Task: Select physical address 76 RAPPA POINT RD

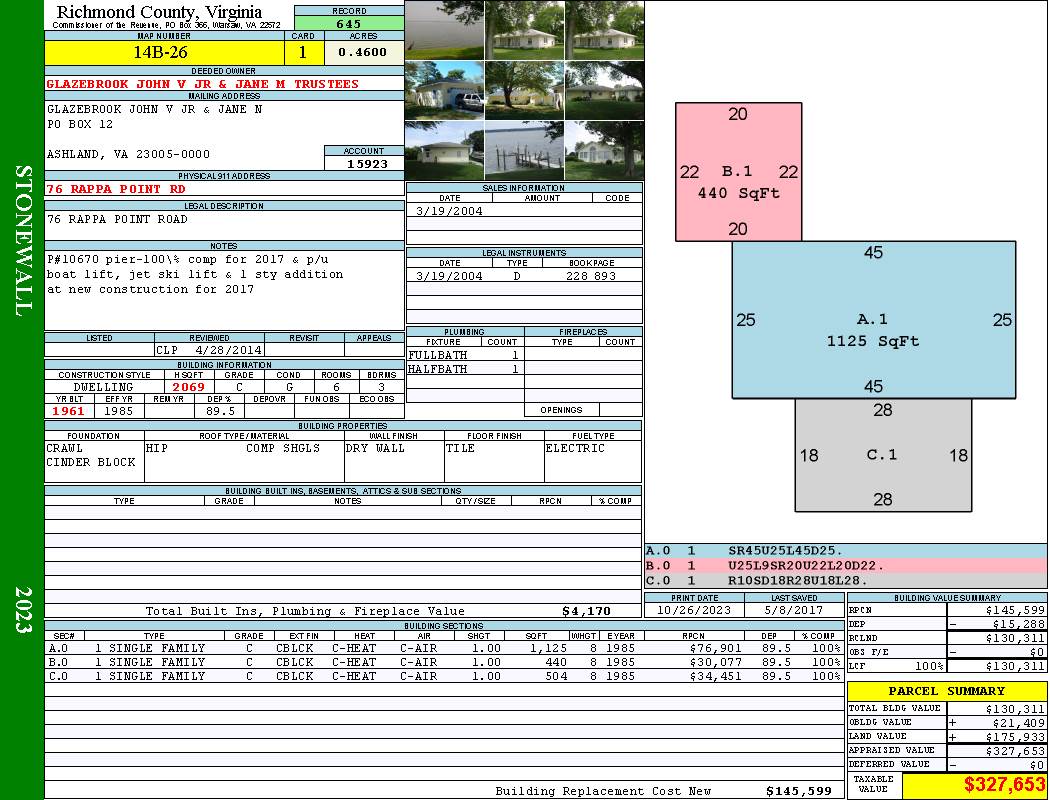Action: coord(116,189)
